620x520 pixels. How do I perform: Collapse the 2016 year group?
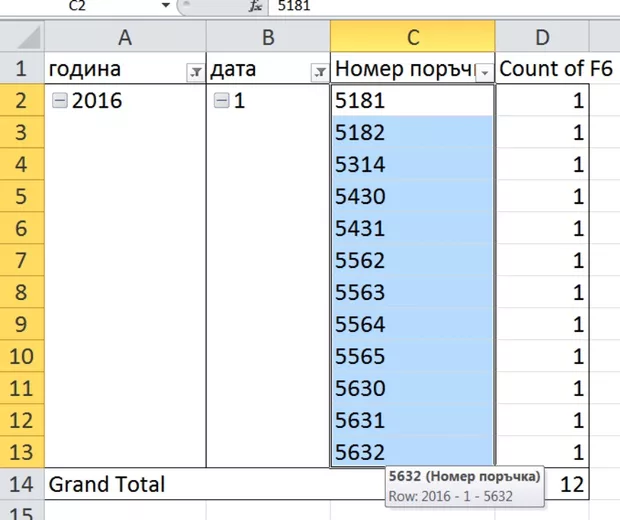pos(60,100)
